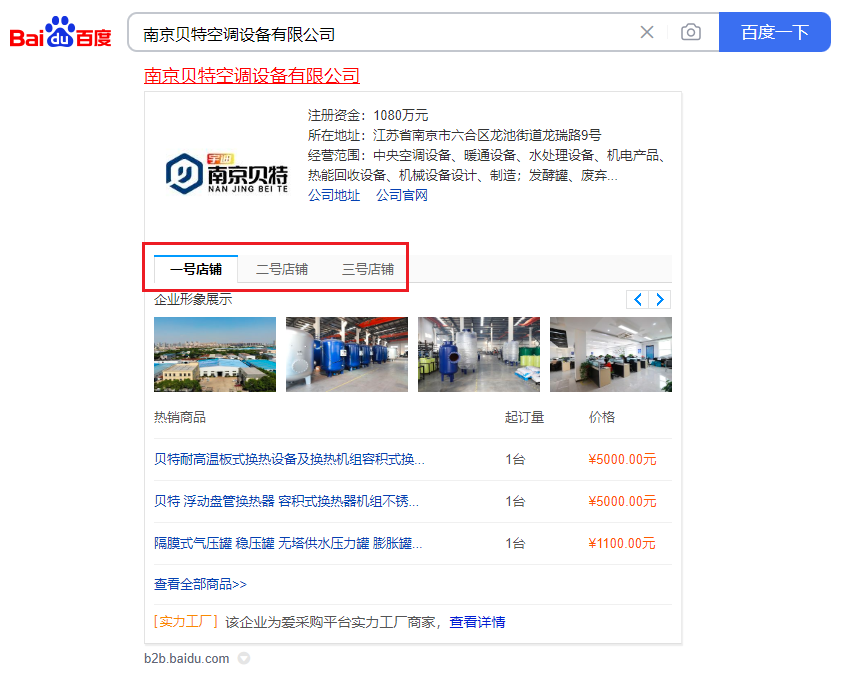The height and width of the screenshot is (683, 857).
Task: Clear the search box with the X icon
Action: (647, 32)
